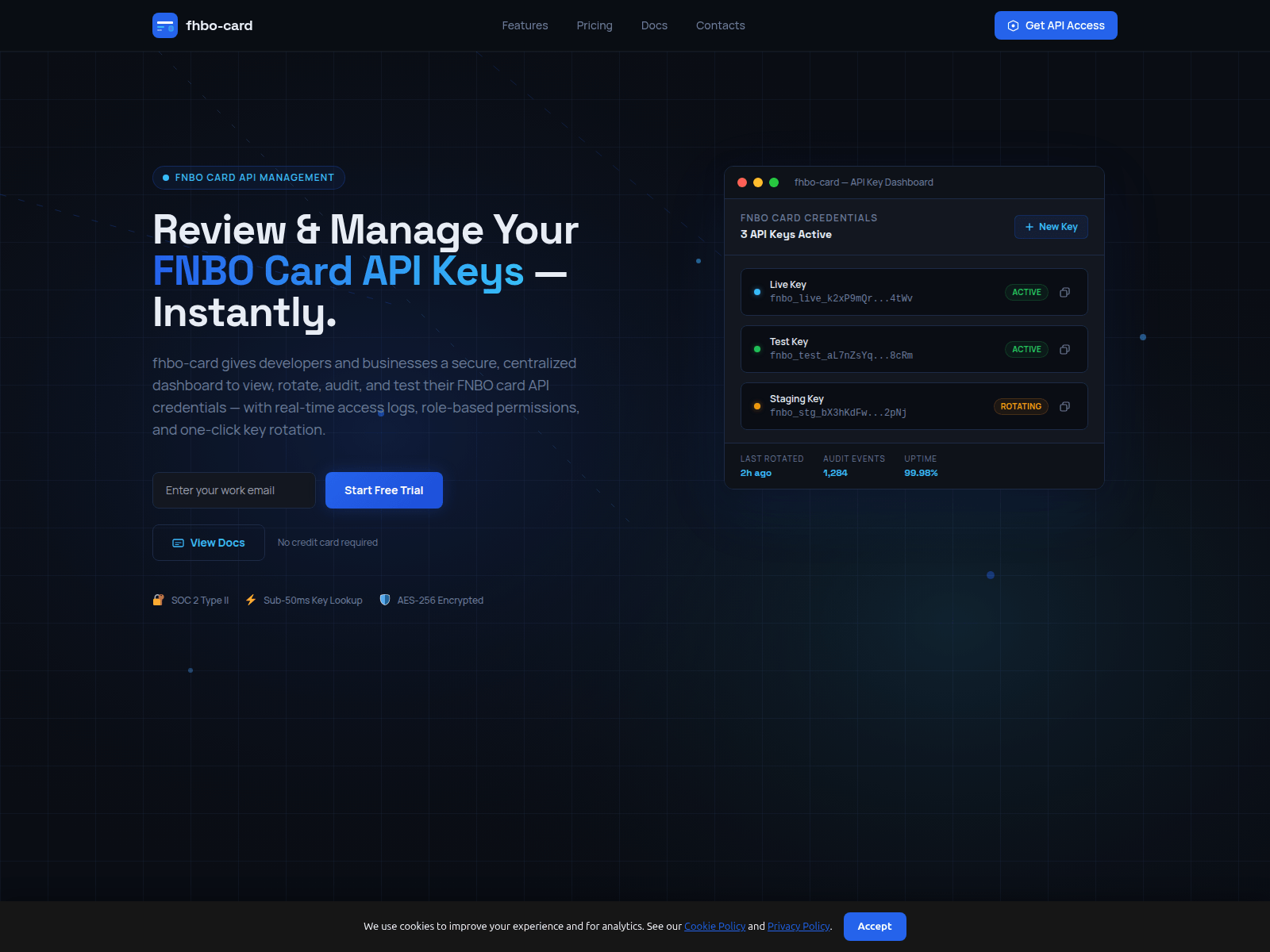Click the FNBO CARD API MANAGEMENT badge

pos(248,178)
